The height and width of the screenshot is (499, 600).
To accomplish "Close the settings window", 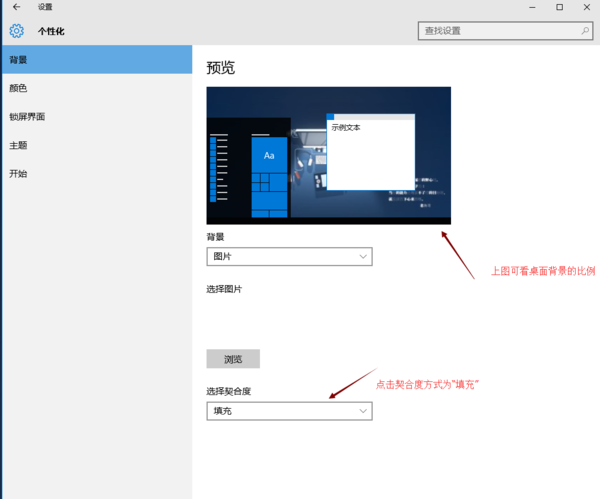I will (587, 7).
